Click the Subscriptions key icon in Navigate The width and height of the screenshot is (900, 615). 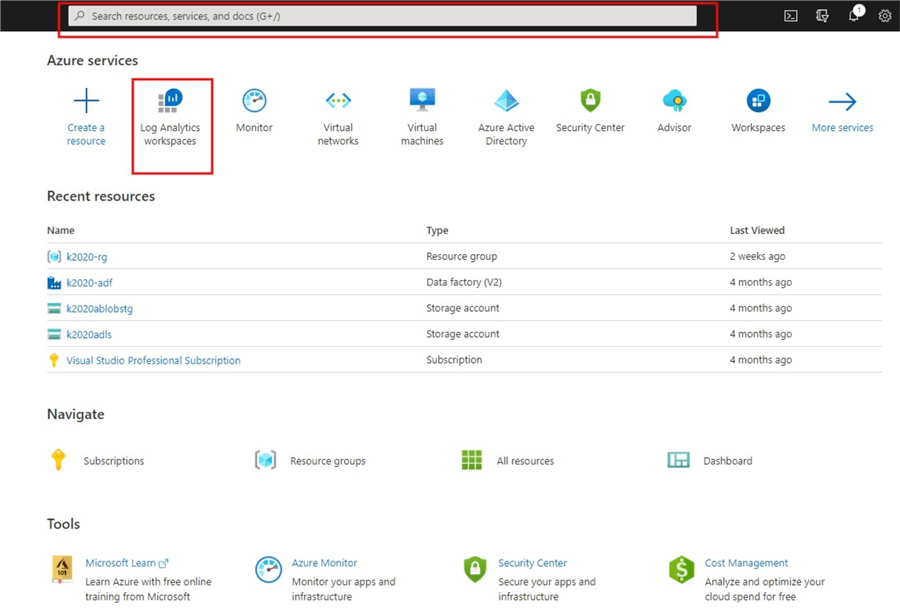[58, 460]
